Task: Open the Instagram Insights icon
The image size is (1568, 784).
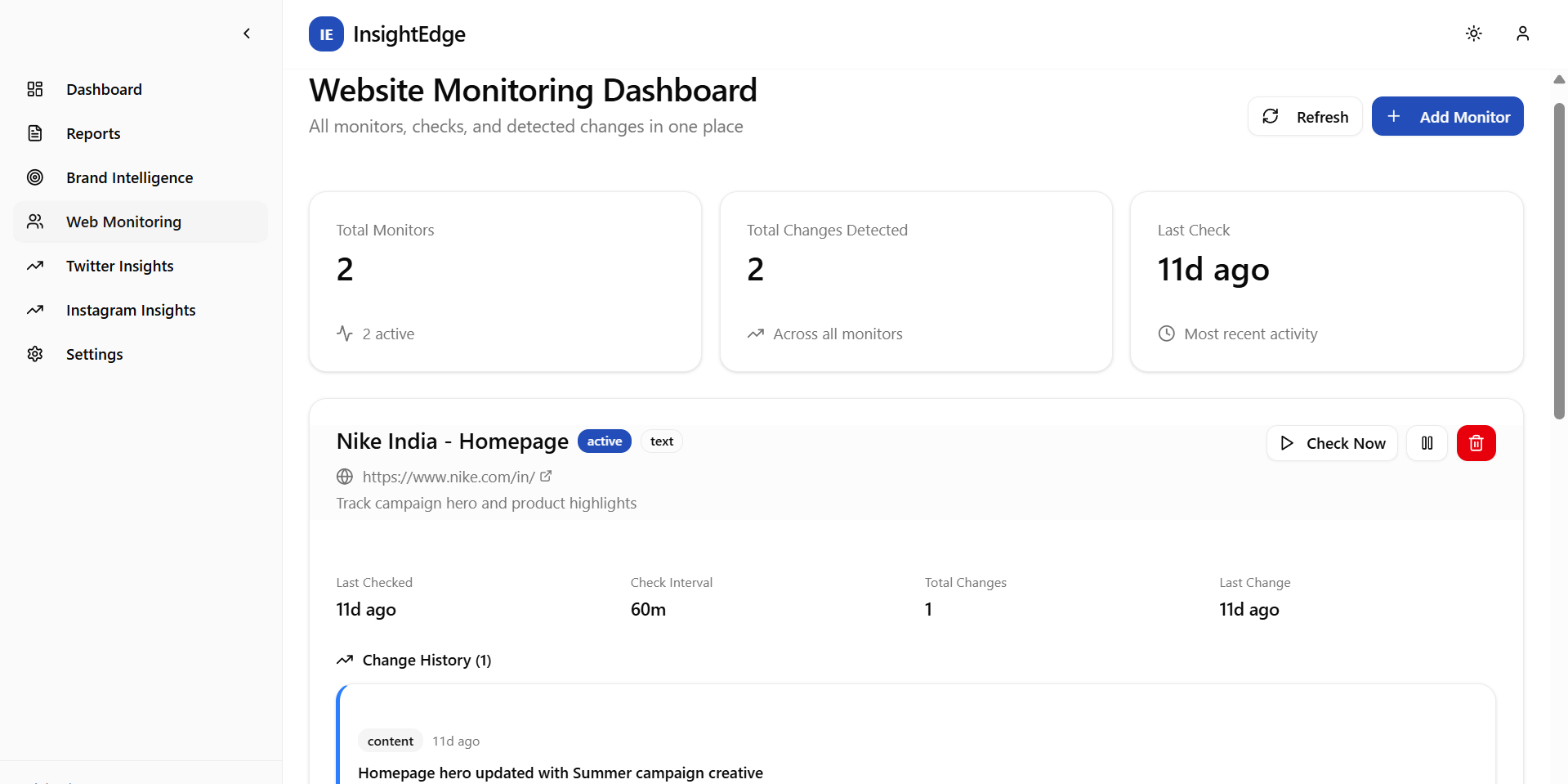Action: click(x=35, y=310)
